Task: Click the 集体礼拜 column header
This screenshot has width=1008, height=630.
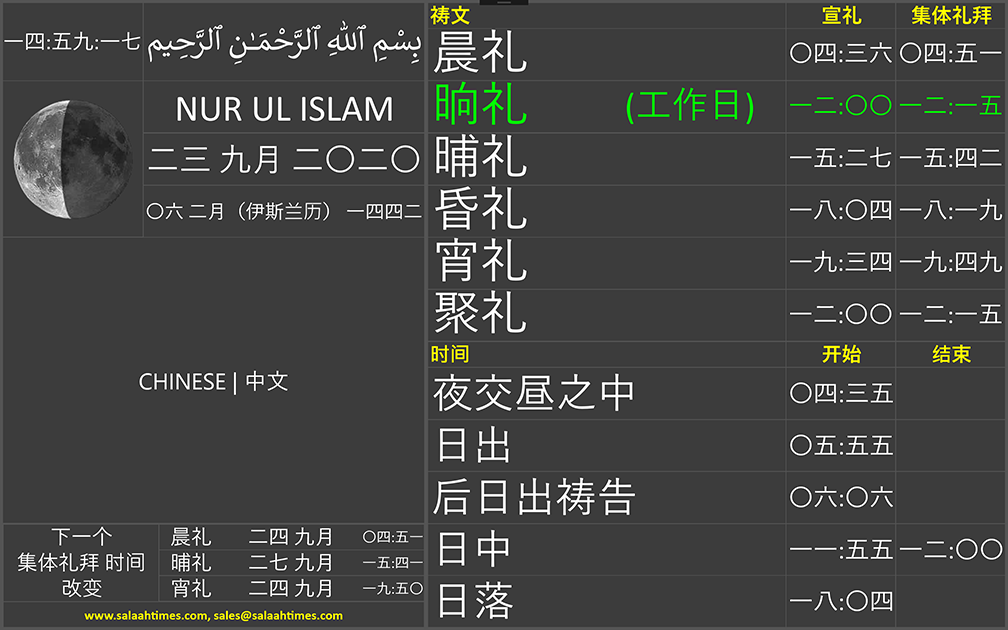Action: coord(950,15)
